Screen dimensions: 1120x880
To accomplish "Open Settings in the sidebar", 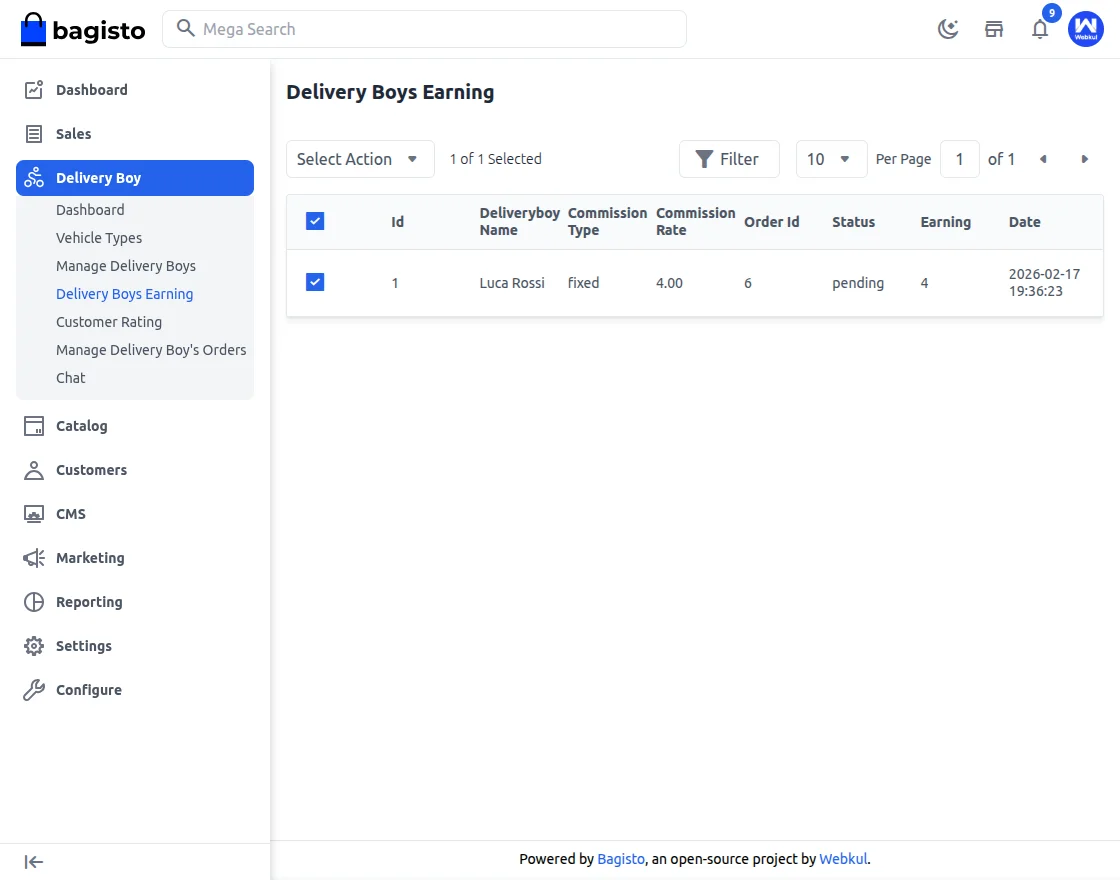I will click(84, 646).
